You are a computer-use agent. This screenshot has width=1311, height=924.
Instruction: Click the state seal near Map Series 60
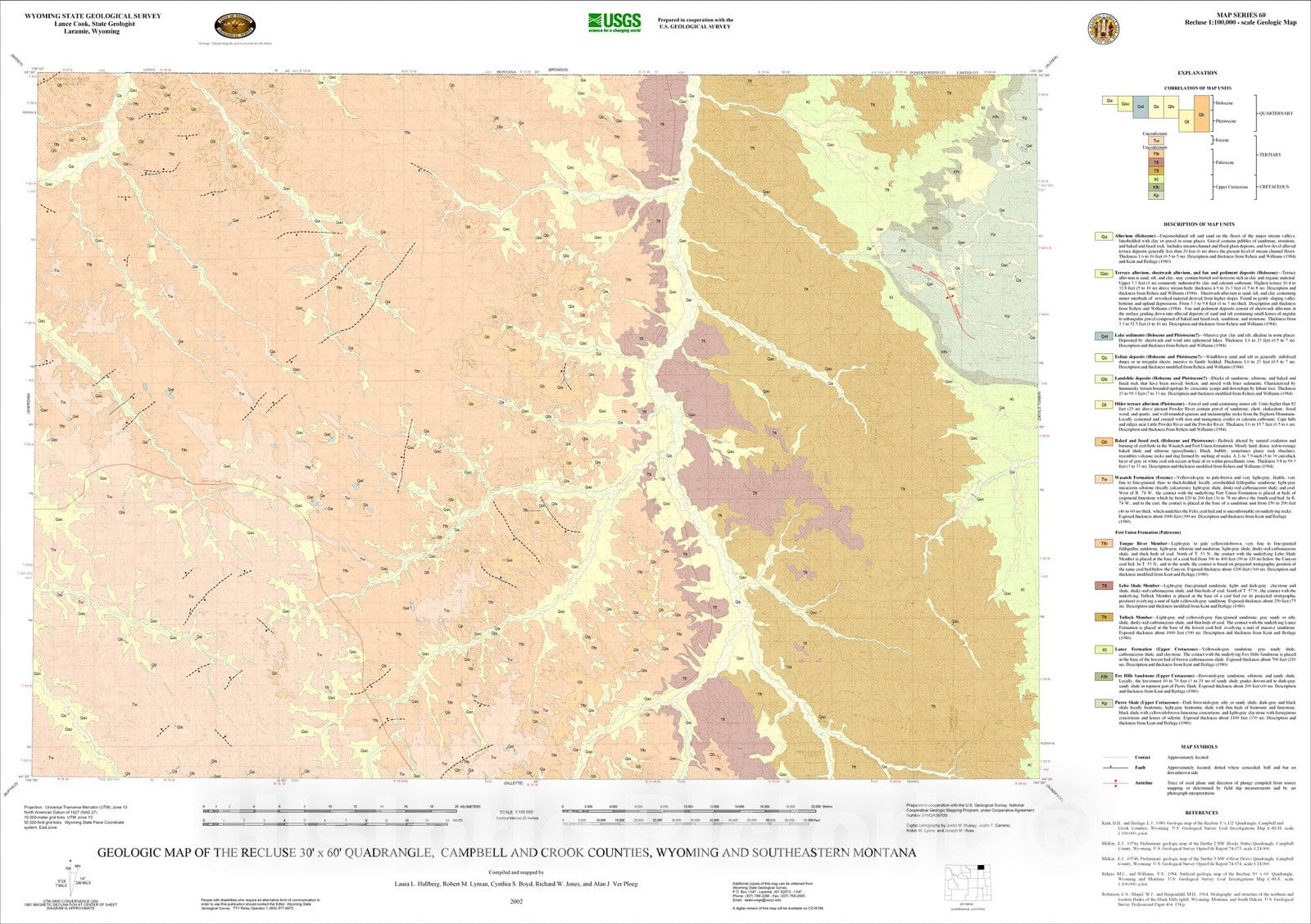(1102, 29)
